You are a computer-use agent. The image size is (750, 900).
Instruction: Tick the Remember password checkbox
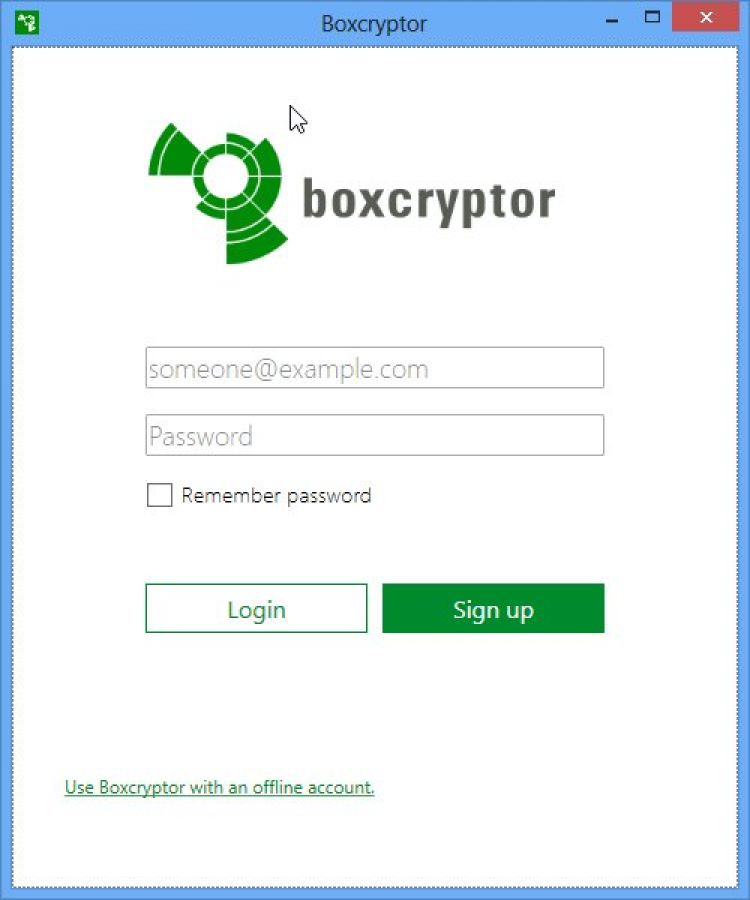click(160, 495)
